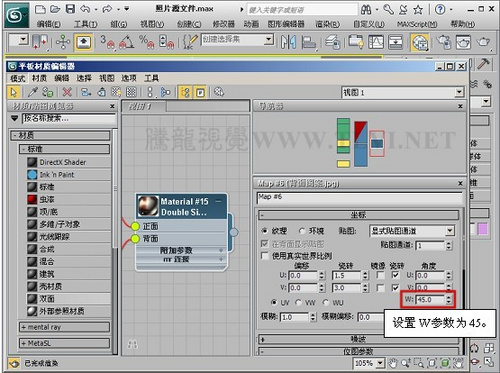Click highlighted Material Editor icon in main toolbar
Image resolution: width=500 pixels, height=373 pixels.
pos(420,43)
